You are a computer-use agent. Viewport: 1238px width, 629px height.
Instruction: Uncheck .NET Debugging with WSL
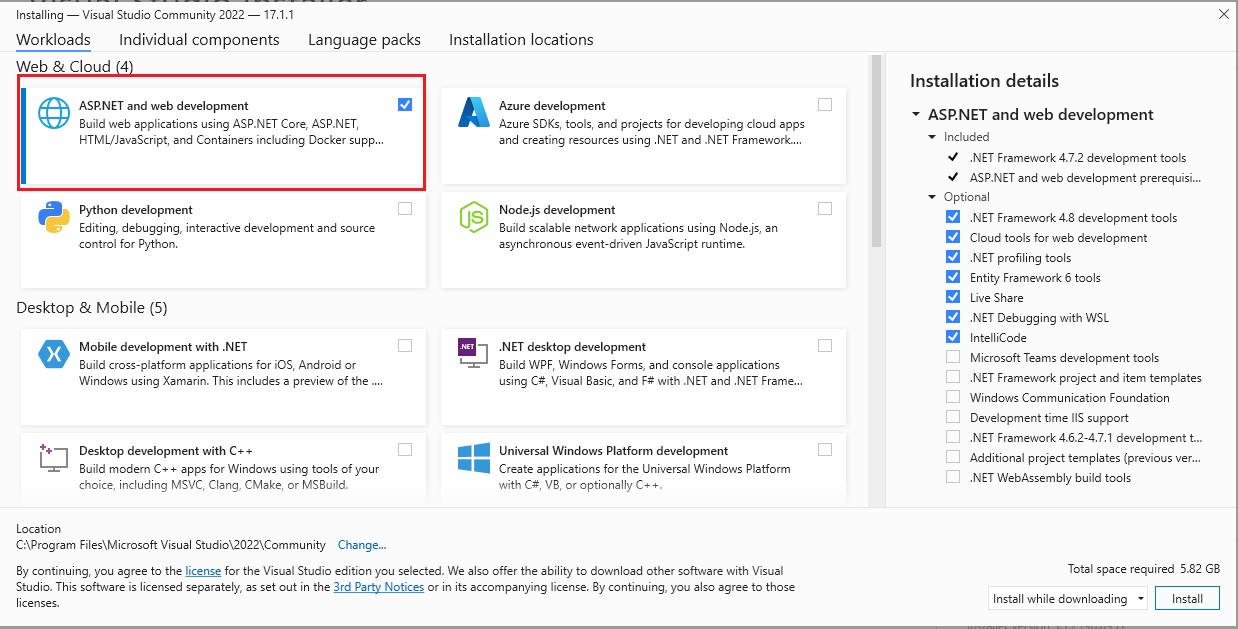pos(953,317)
